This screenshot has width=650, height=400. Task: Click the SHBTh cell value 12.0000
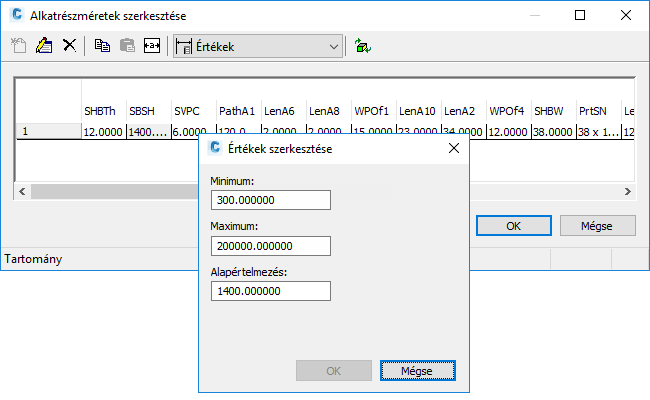pyautogui.click(x=104, y=132)
